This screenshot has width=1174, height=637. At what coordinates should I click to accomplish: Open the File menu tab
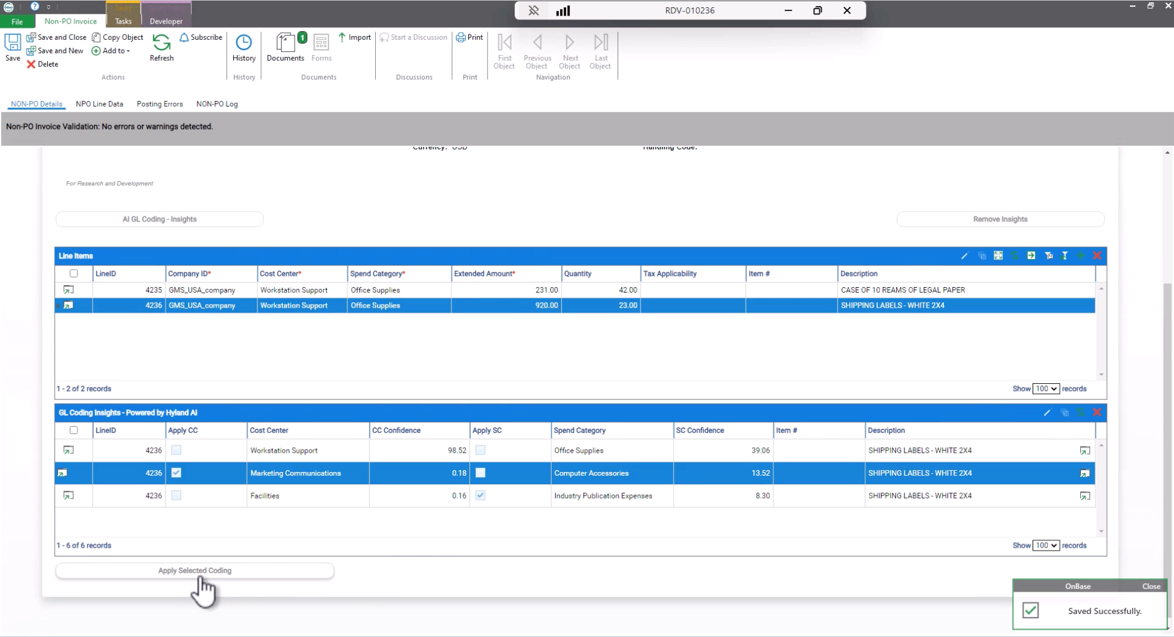(17, 22)
